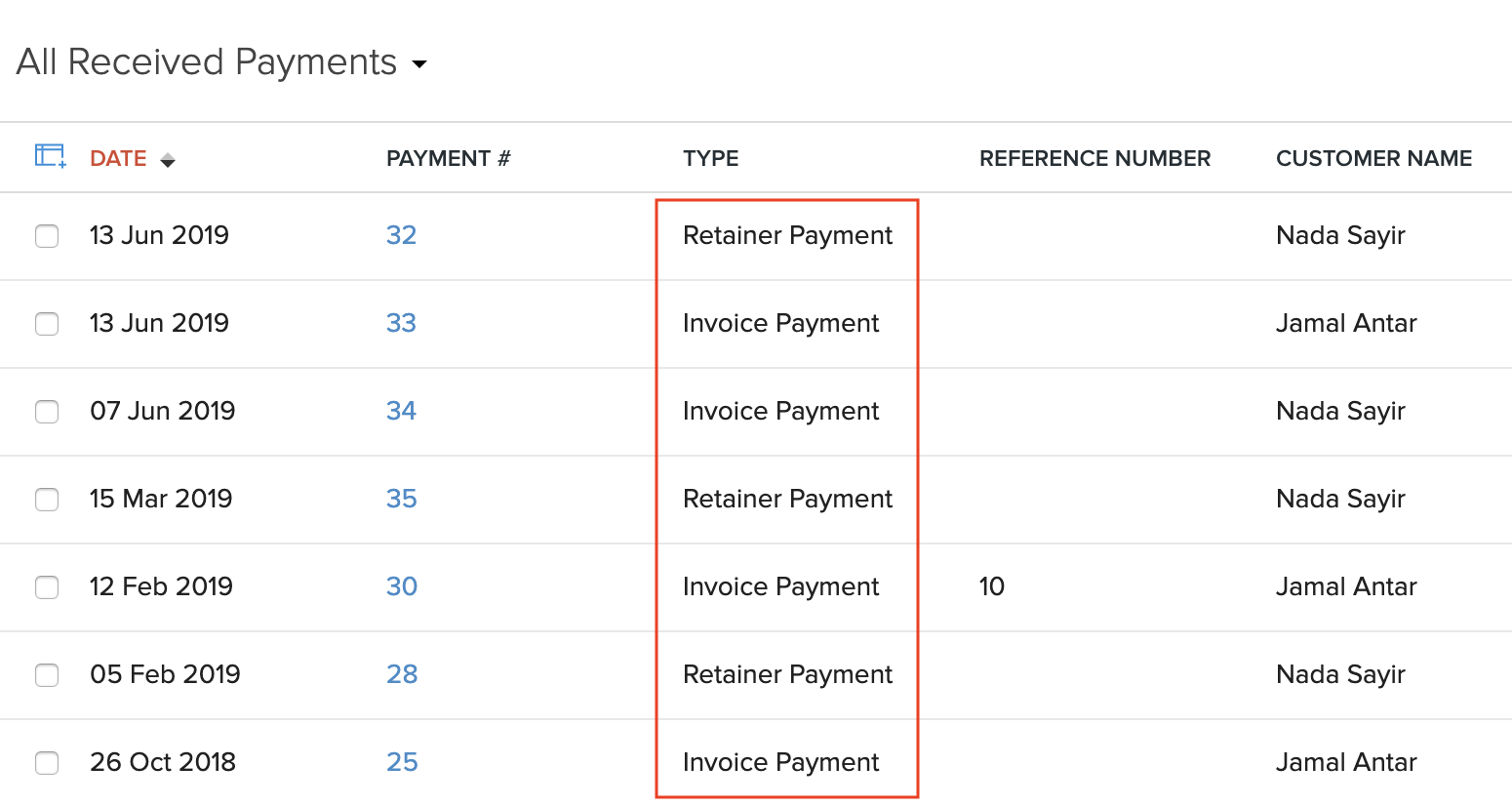Screen dimensions: 1512x806
Task: Expand the dropdown arrow next to page title
Action: pos(419,64)
